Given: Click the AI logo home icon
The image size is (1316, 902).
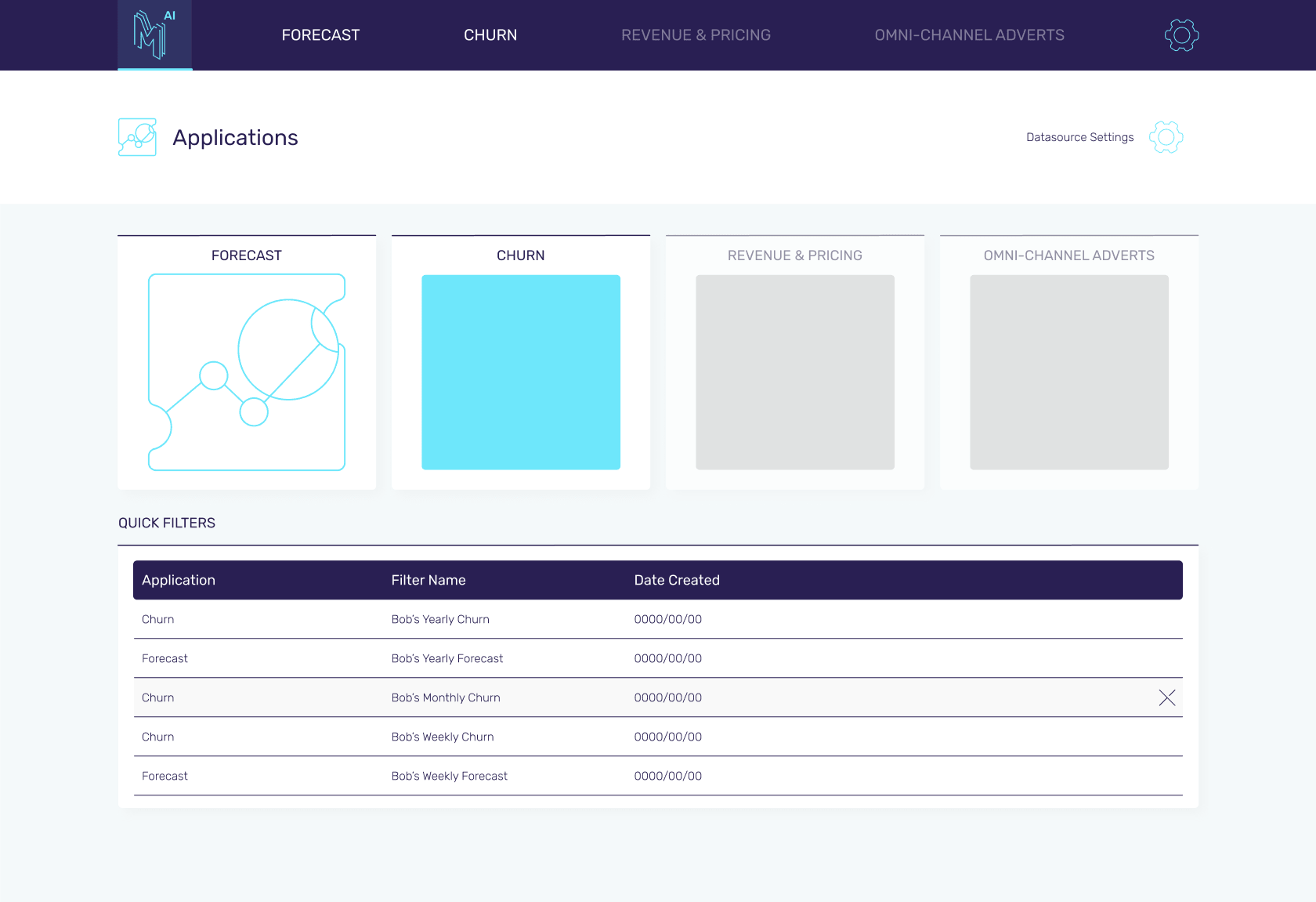Looking at the screenshot, I should [155, 34].
